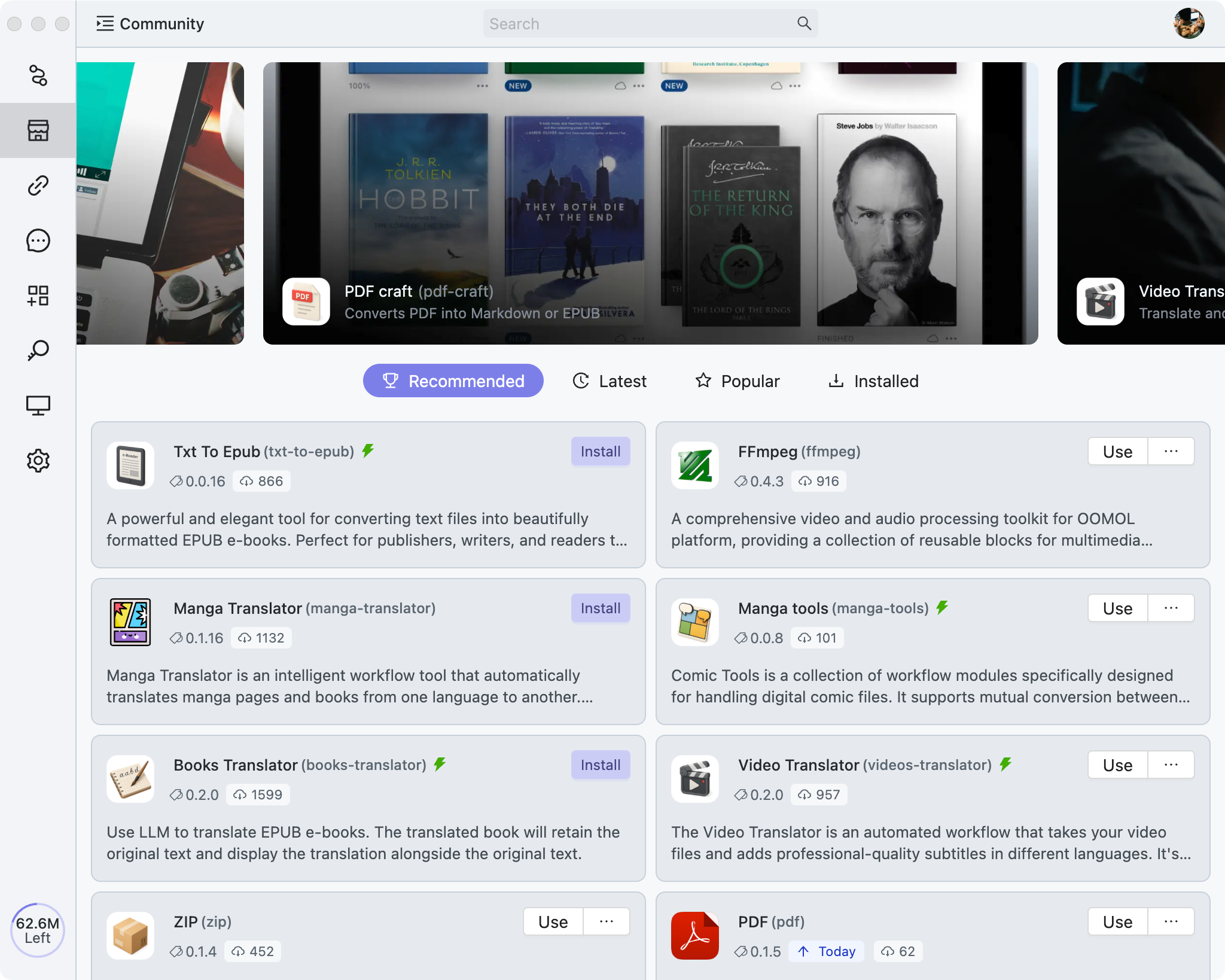
Task: Open the chat bubble sidebar icon
Action: tap(38, 241)
